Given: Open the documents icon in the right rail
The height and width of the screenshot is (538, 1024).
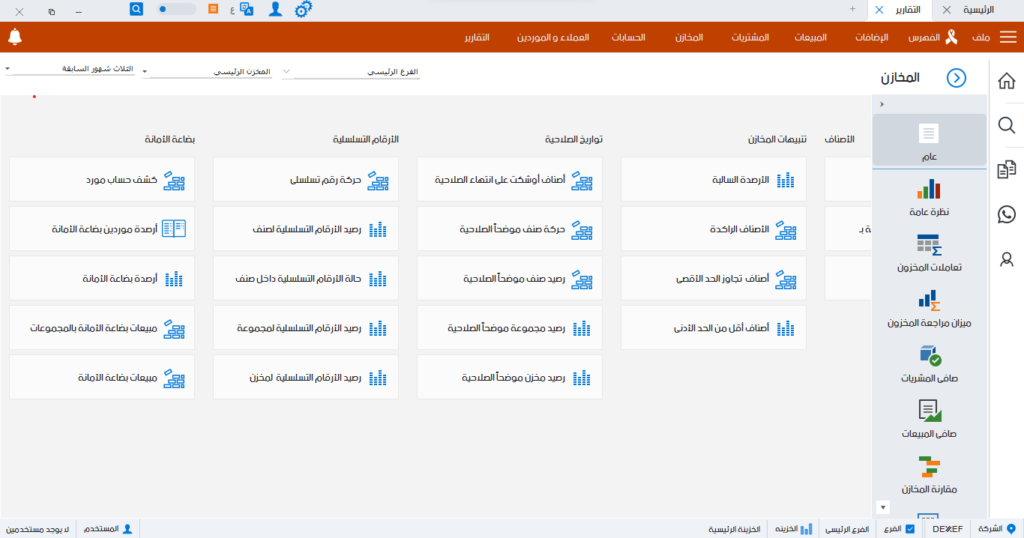Looking at the screenshot, I should click(x=1006, y=170).
